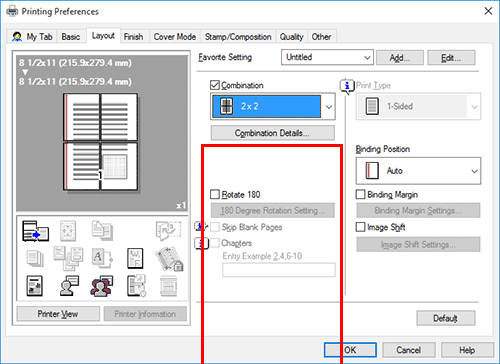Image resolution: width=500 pixels, height=364 pixels.
Task: Open Help for printing preferences
Action: (467, 350)
